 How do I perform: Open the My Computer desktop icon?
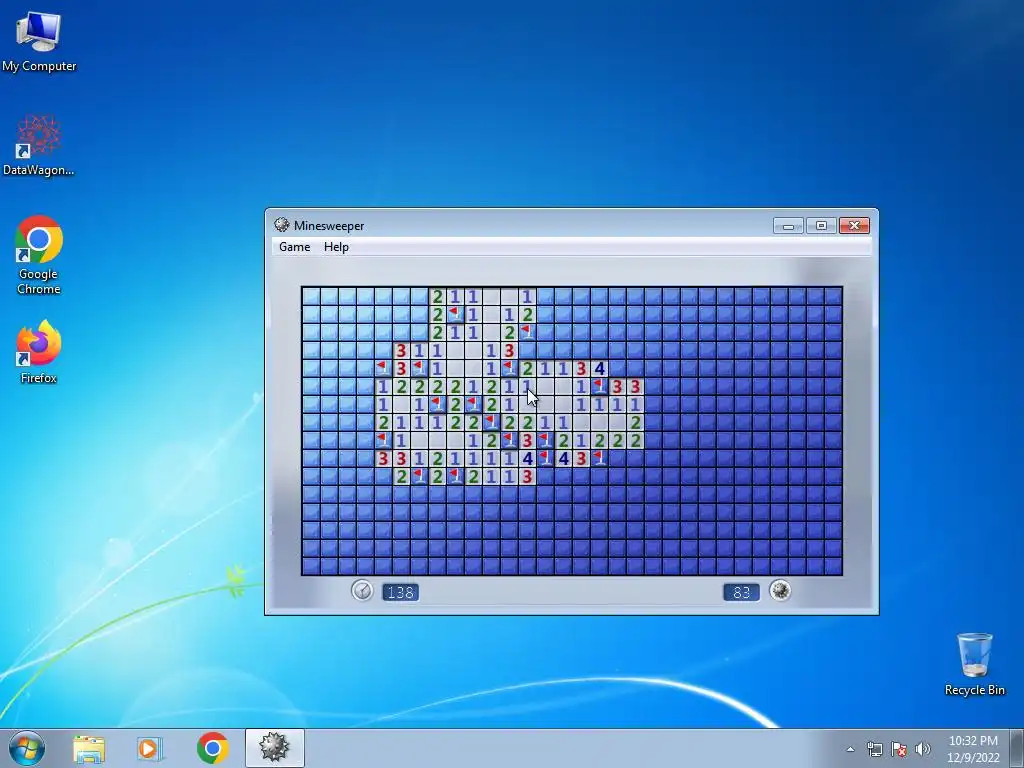[x=39, y=41]
